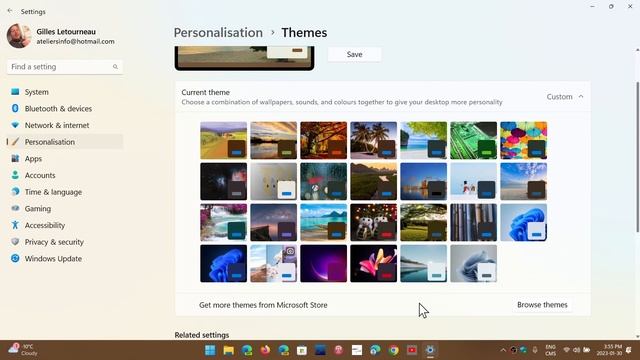Select the Windows dark blue bloom theme

click(223, 264)
